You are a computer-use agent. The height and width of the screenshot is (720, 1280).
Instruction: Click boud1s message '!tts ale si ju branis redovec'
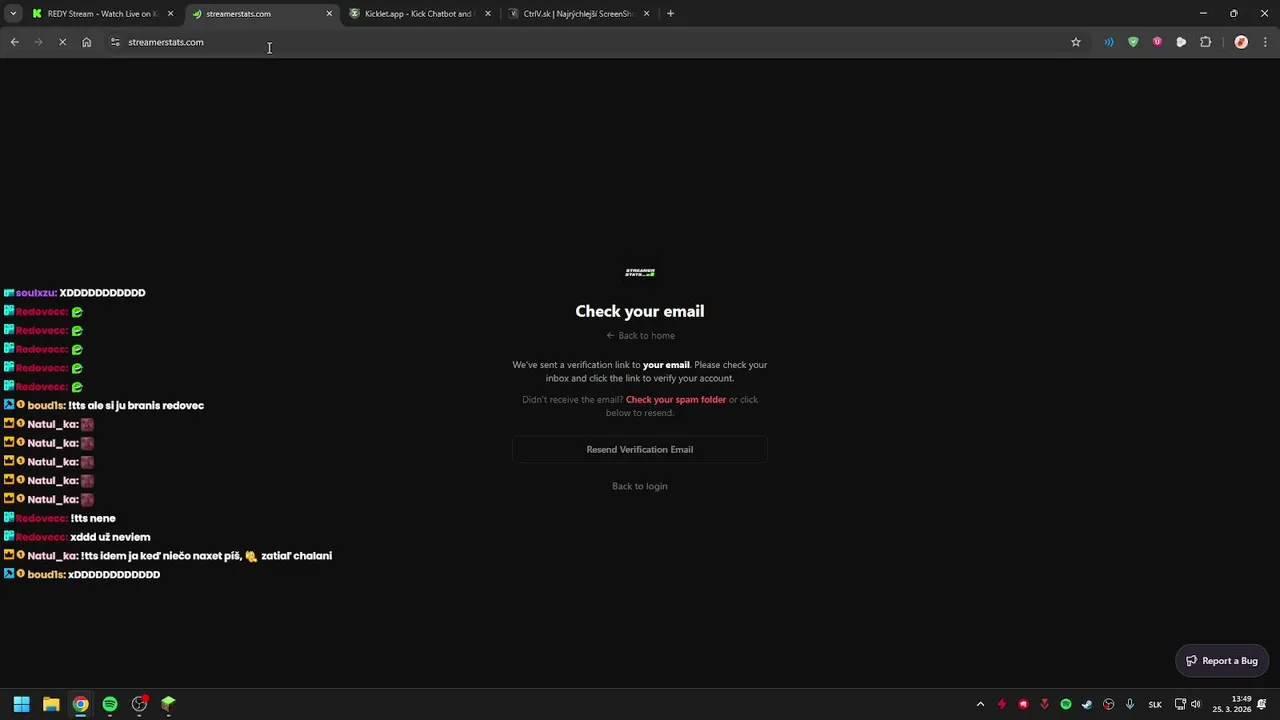[136, 406]
